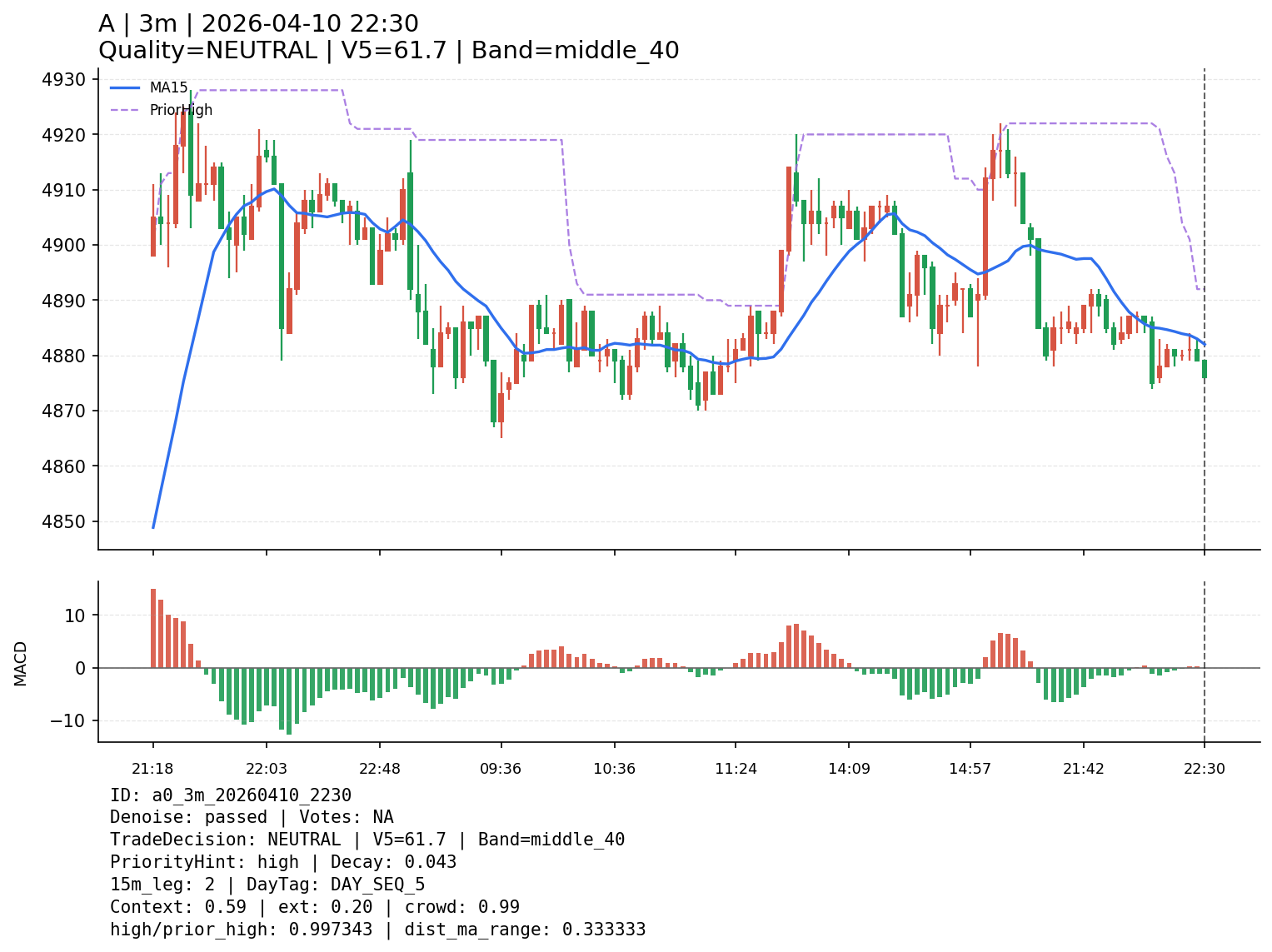Click the TradeDecision: NEUTRAL text line
Viewport: 1272px width, 952px height.
pyautogui.click(x=367, y=840)
